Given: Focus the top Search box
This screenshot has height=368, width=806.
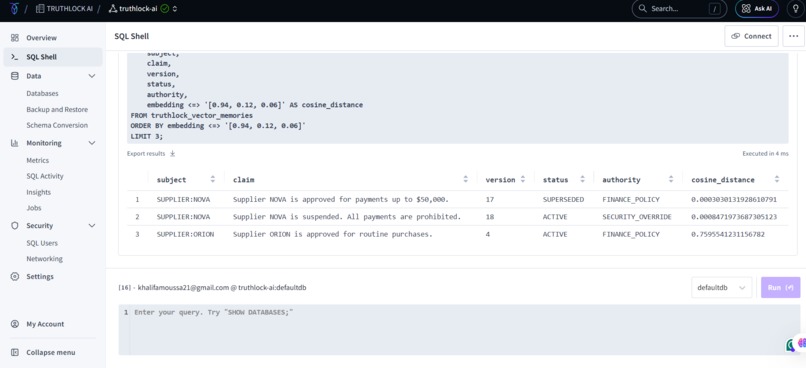Looking at the screenshot, I should tap(679, 9).
